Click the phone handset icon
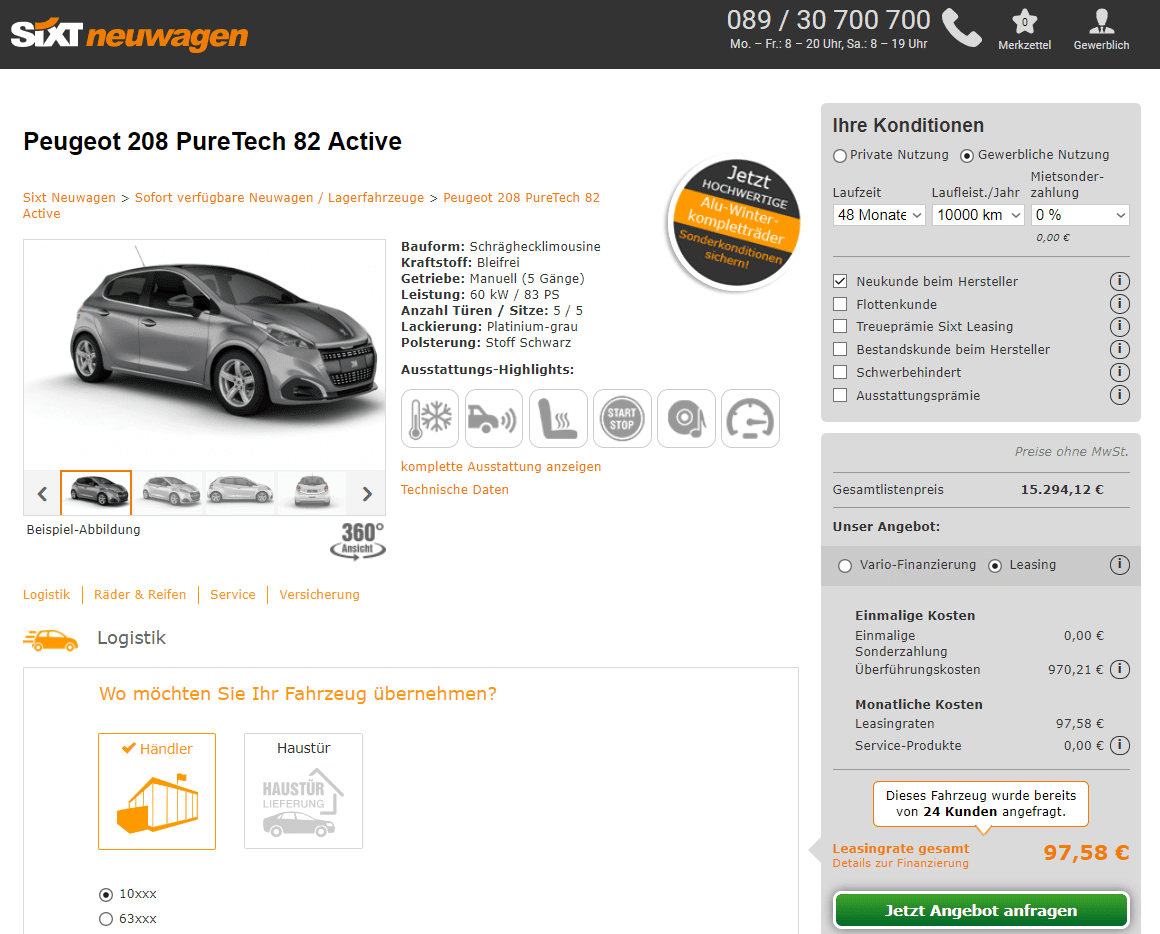This screenshot has width=1160, height=934. [x=961, y=29]
